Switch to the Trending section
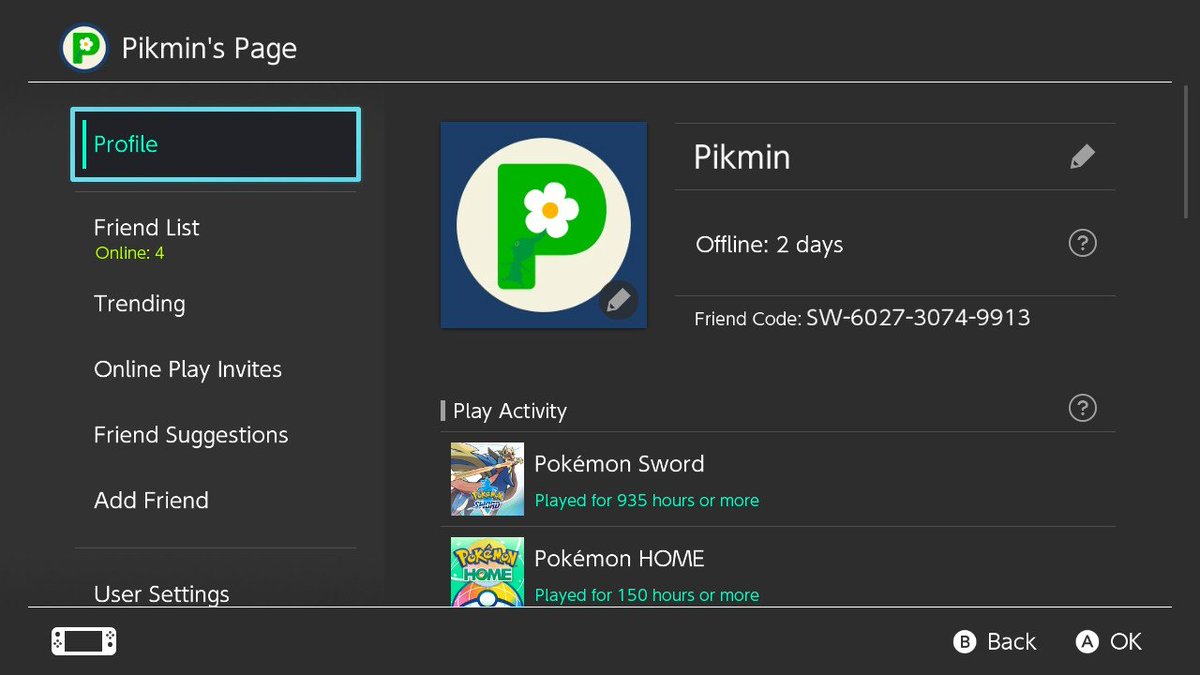Viewport: 1200px width, 675px height. click(x=139, y=304)
